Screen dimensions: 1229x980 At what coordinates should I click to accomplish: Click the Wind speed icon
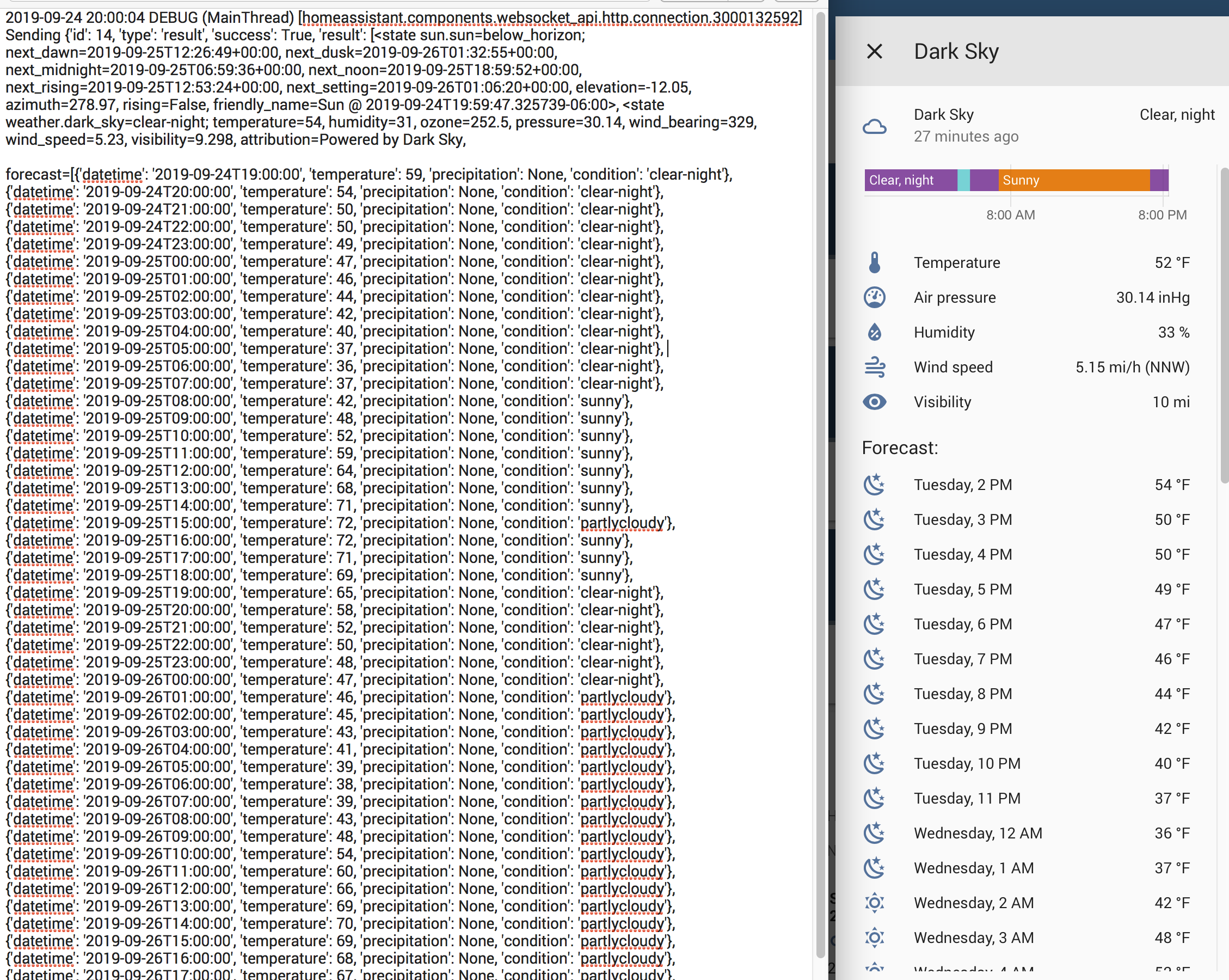coord(874,367)
